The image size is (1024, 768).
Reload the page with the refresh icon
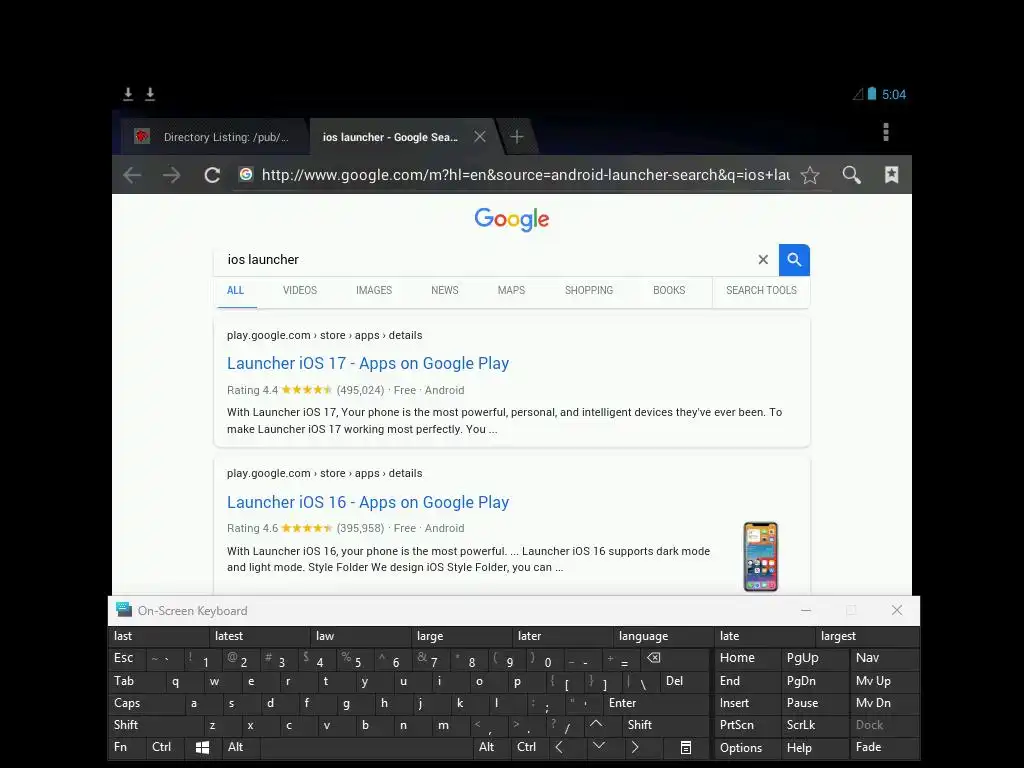pyautogui.click(x=212, y=175)
